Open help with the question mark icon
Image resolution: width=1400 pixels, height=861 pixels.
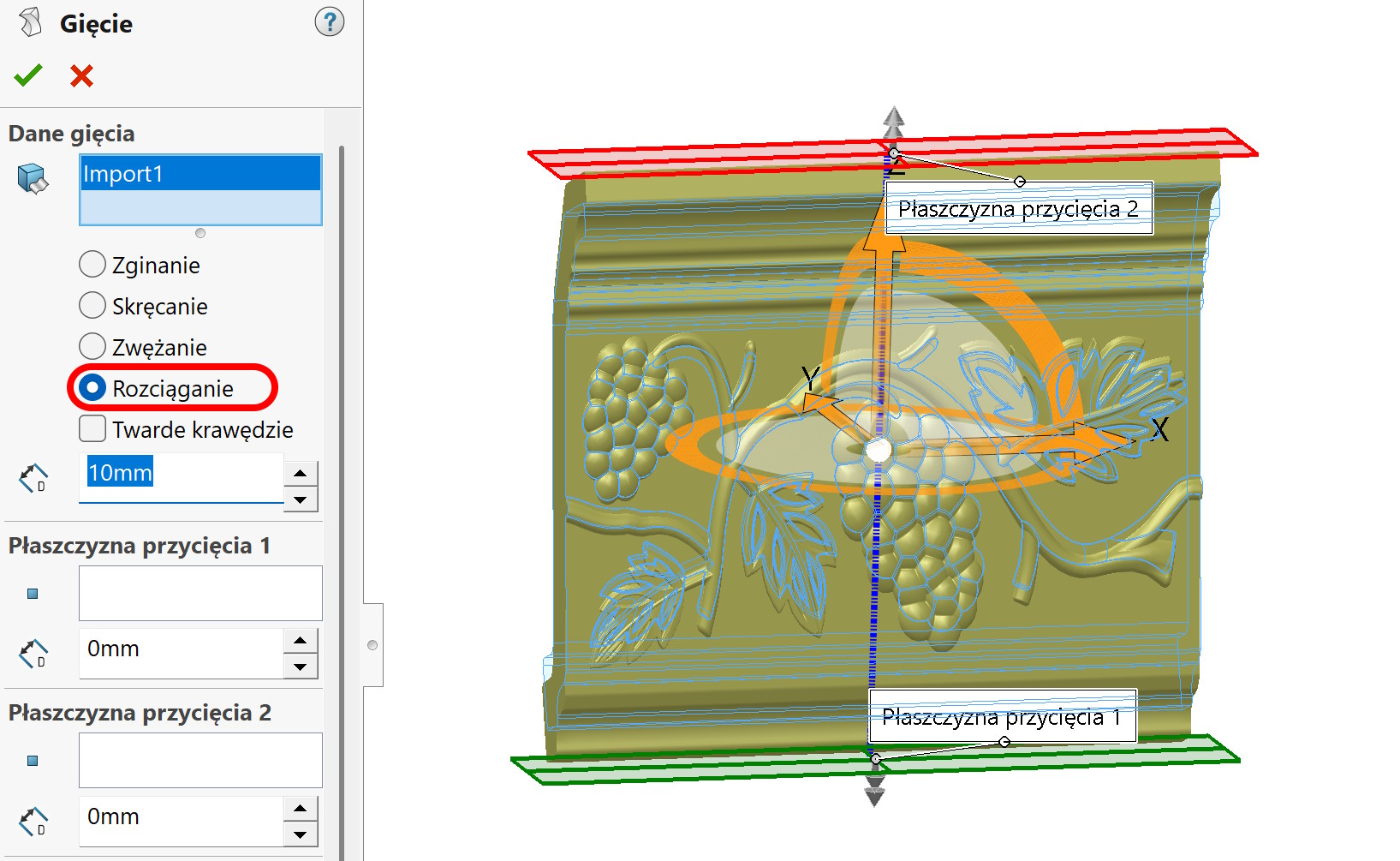329,22
